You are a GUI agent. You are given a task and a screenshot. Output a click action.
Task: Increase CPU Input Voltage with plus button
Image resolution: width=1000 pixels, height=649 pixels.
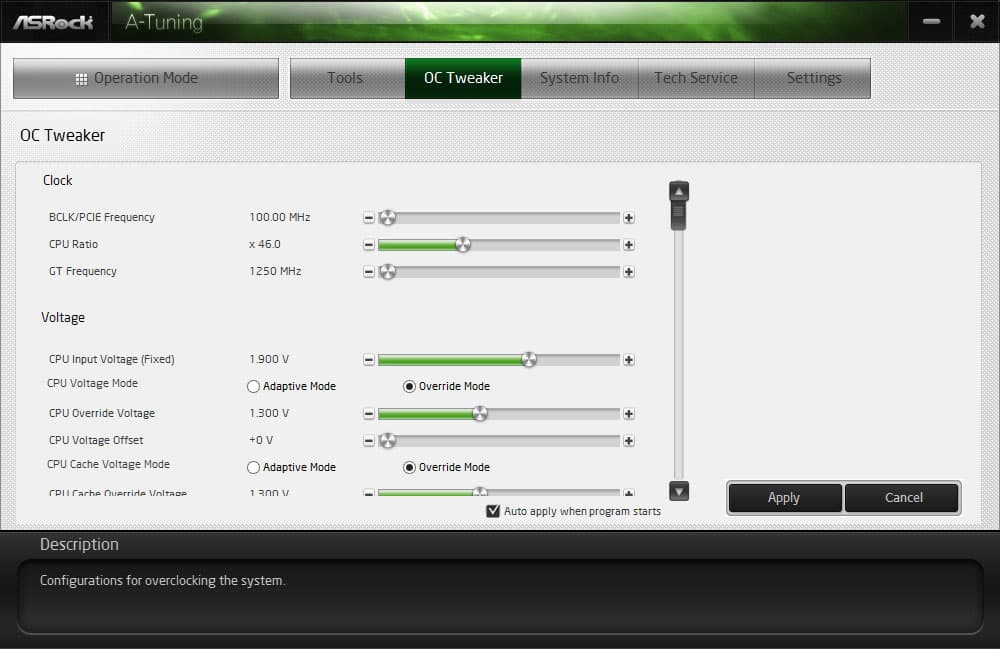(629, 360)
